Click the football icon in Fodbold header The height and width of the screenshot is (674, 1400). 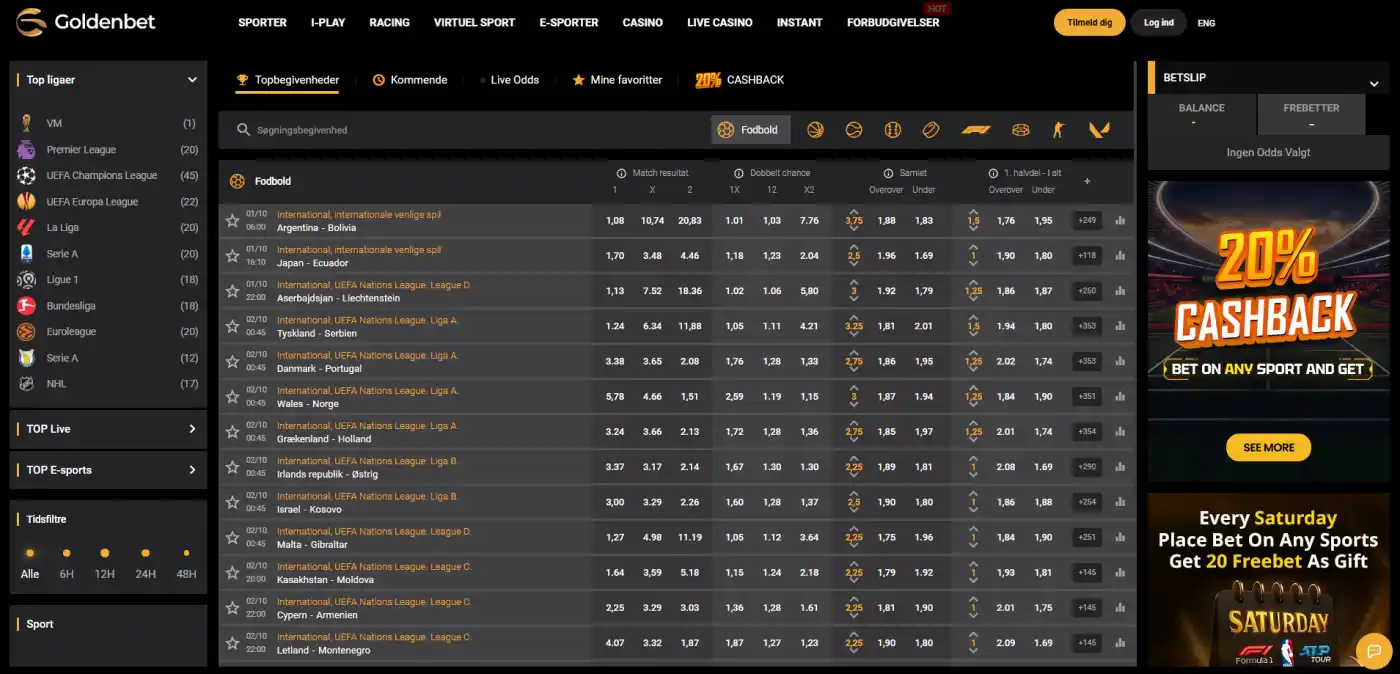(237, 181)
